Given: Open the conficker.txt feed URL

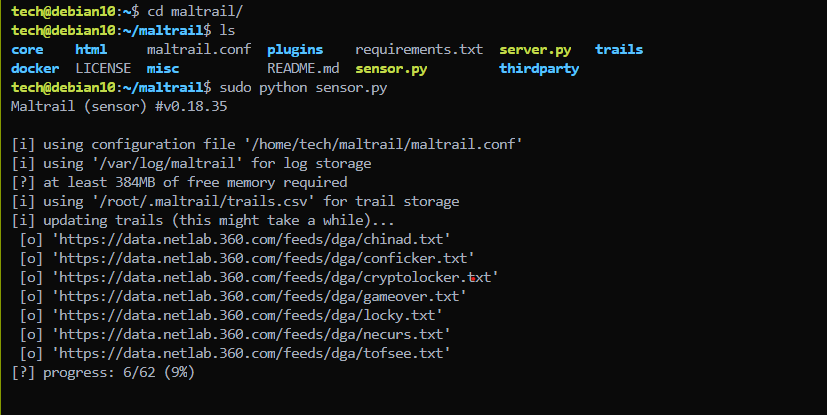Looking at the screenshot, I should click(263, 258).
